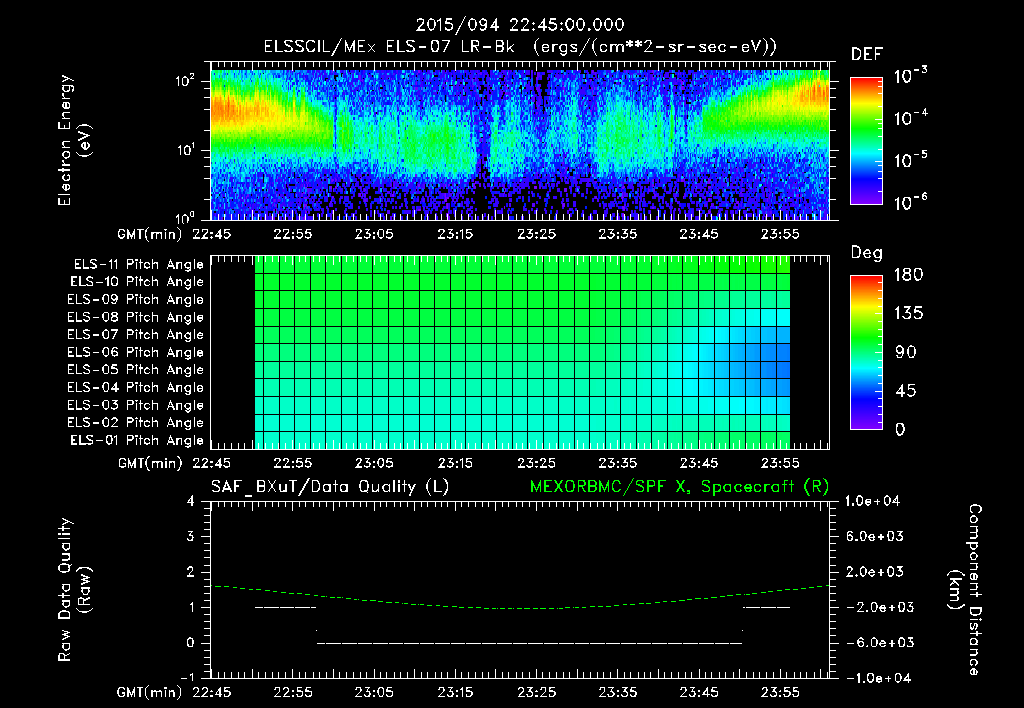Select the 10^-6 DEF scale label
This screenshot has height=708, width=1024.
point(910,202)
